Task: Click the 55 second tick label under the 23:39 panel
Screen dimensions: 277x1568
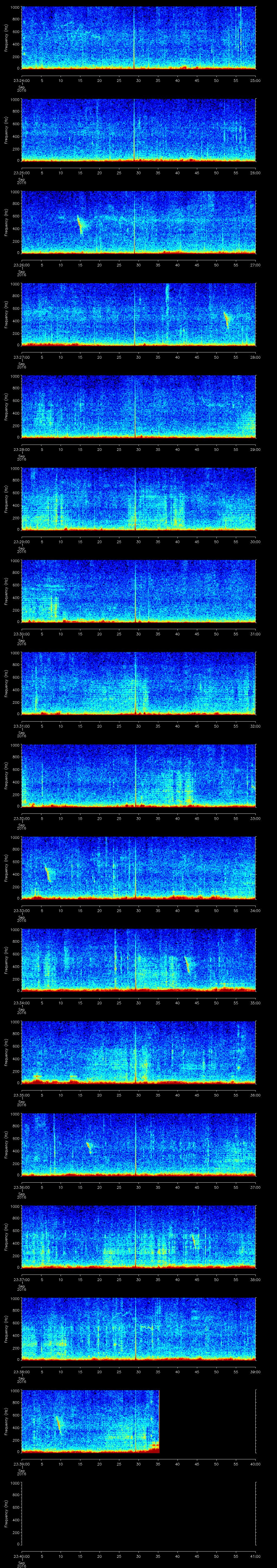Action: tap(236, 1464)
